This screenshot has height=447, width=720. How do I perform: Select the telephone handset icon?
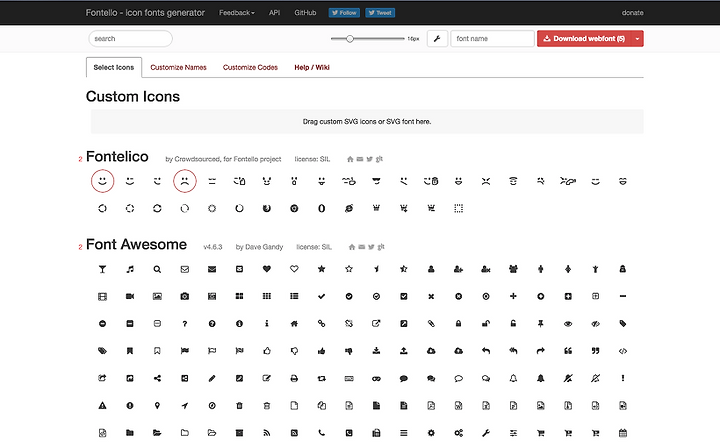point(321,433)
